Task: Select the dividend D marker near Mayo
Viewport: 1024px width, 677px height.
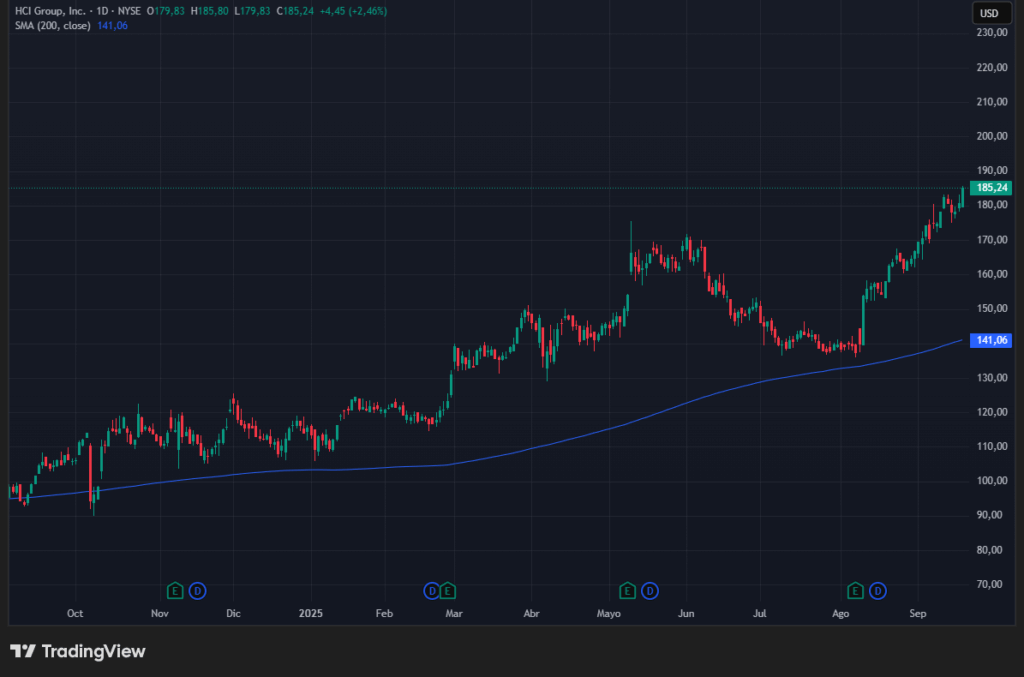Action: click(650, 591)
